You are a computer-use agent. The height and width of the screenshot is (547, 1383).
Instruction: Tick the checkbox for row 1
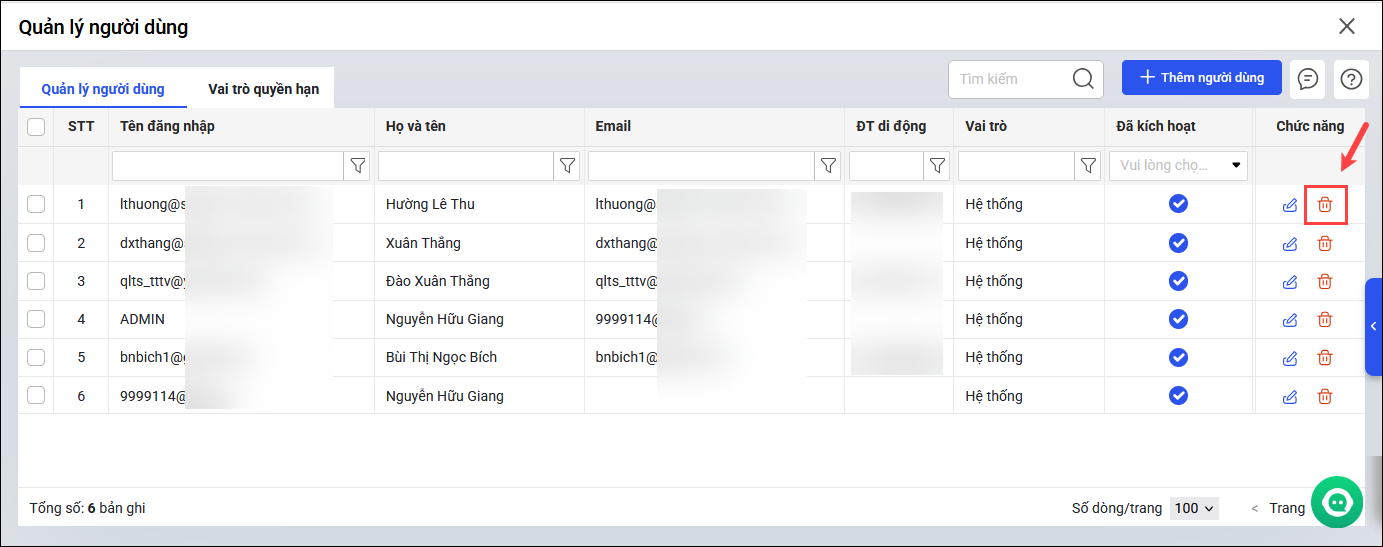click(x=36, y=204)
